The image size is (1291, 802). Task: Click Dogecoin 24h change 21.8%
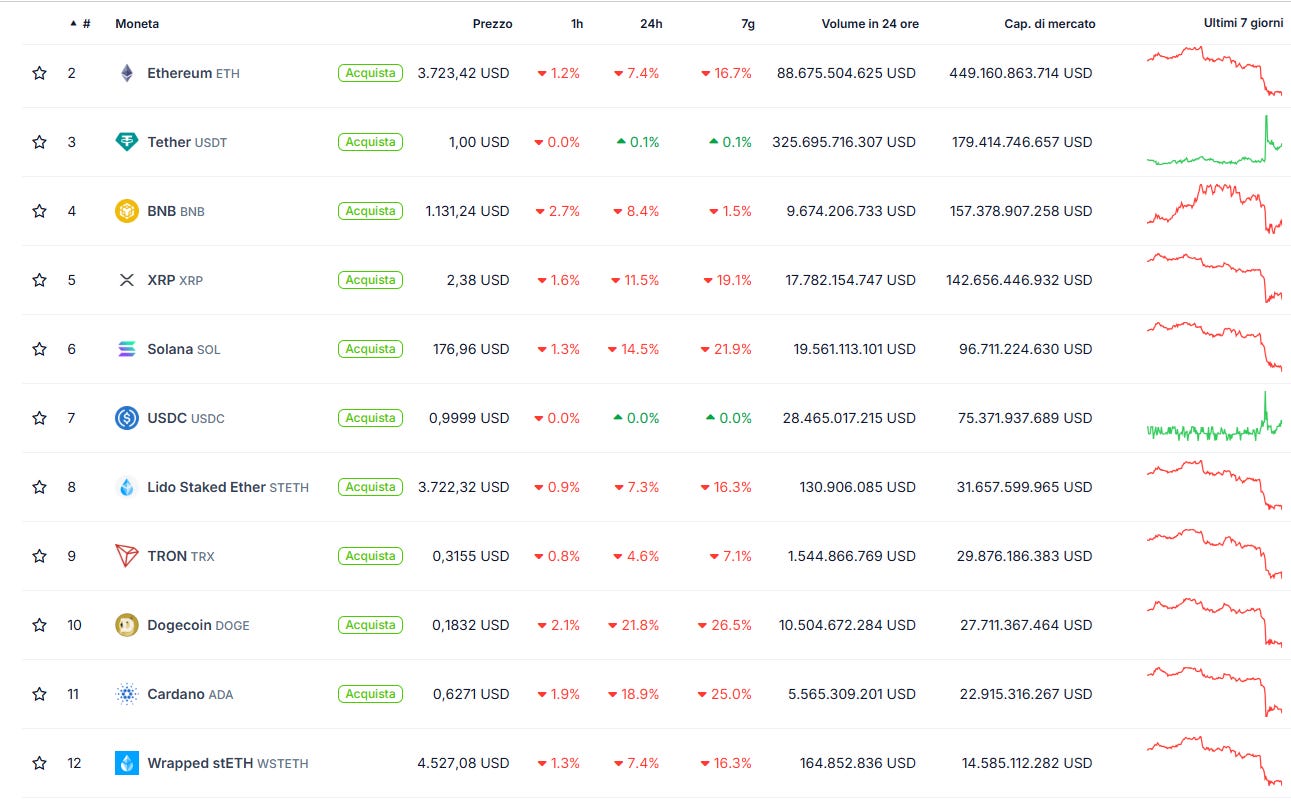click(x=633, y=625)
